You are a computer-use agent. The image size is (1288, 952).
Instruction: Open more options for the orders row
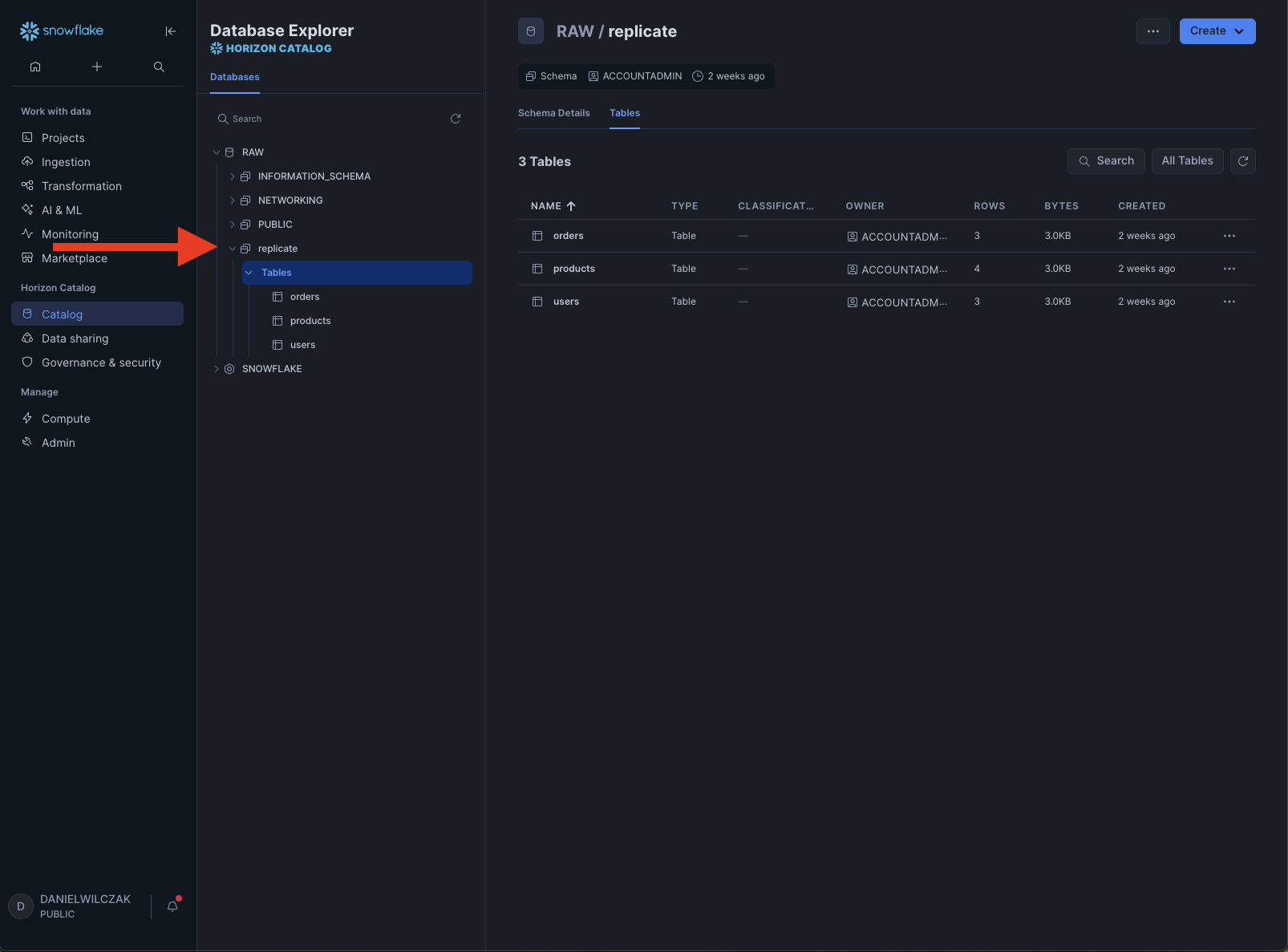[1229, 236]
